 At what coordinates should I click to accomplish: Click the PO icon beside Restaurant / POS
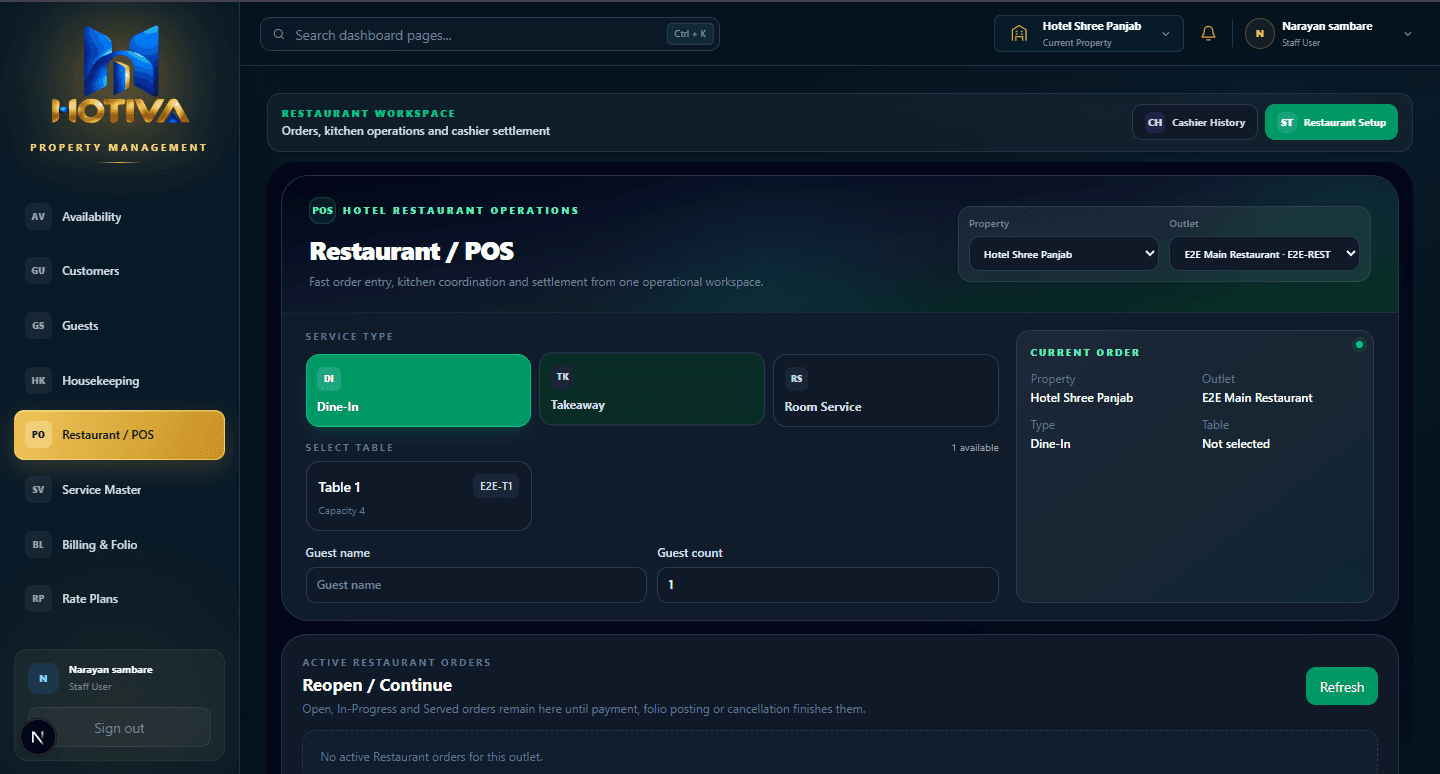(x=38, y=435)
